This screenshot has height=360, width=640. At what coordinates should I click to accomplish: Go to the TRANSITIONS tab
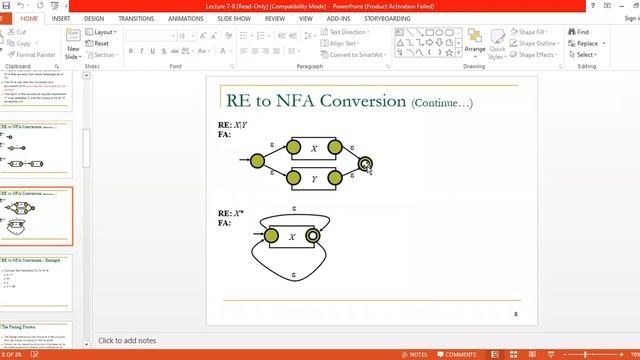(136, 18)
